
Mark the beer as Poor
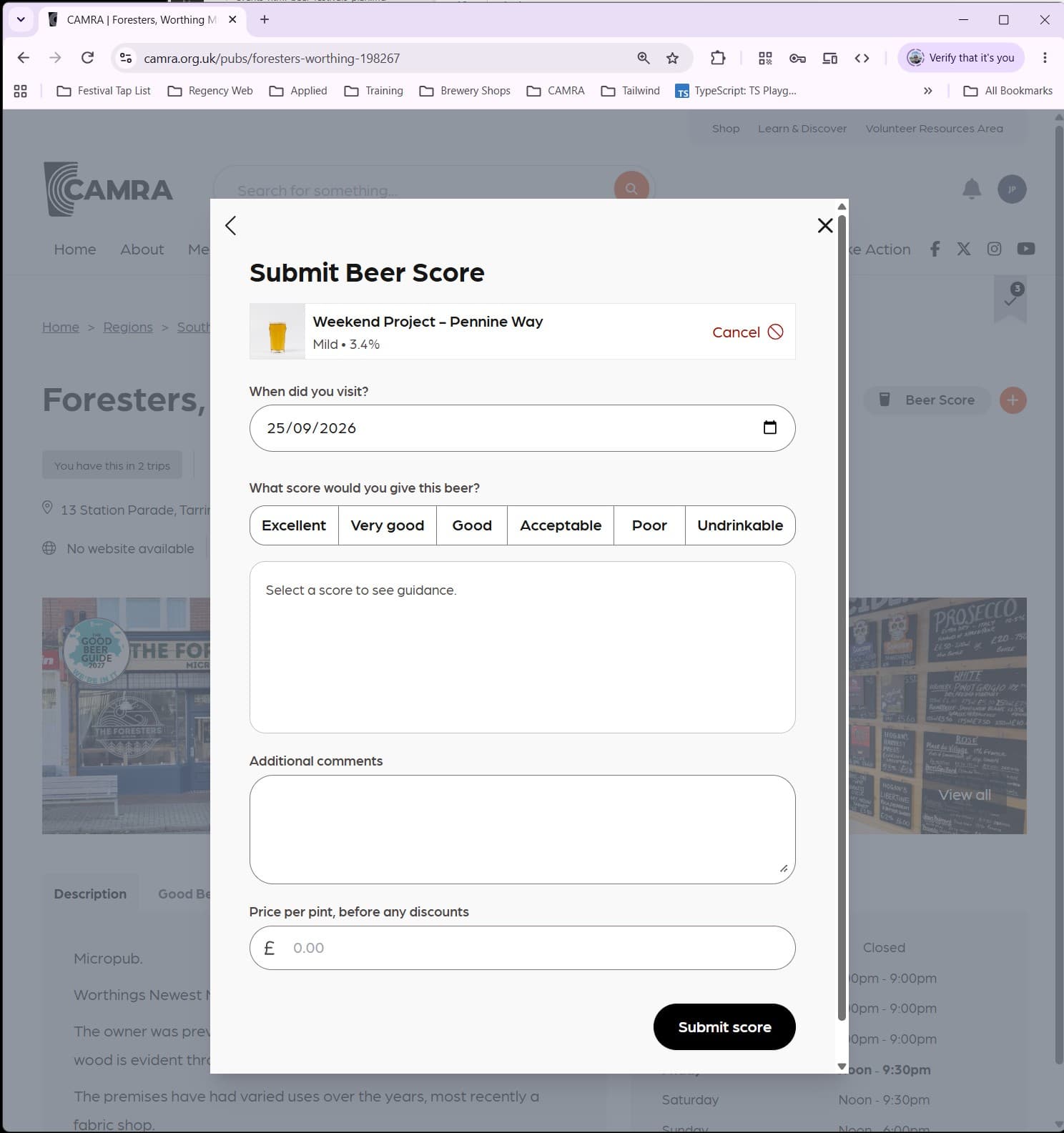click(649, 525)
